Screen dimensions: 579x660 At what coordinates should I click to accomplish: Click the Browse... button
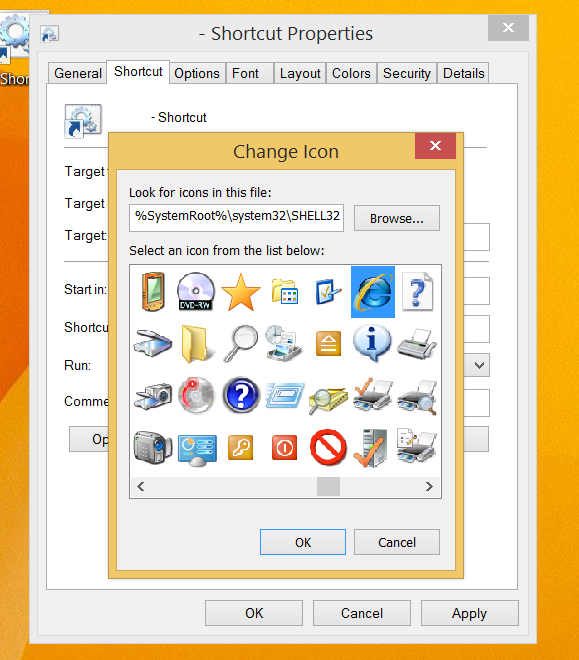397,218
